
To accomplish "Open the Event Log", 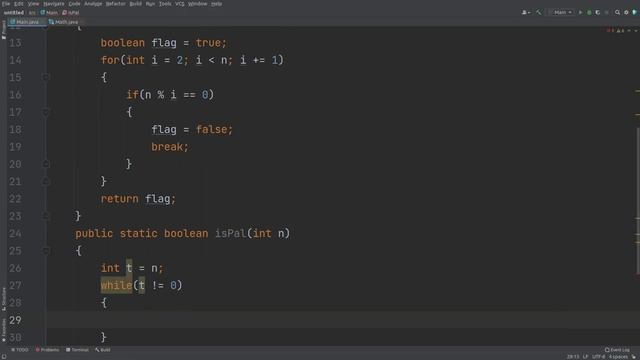I will [617, 350].
